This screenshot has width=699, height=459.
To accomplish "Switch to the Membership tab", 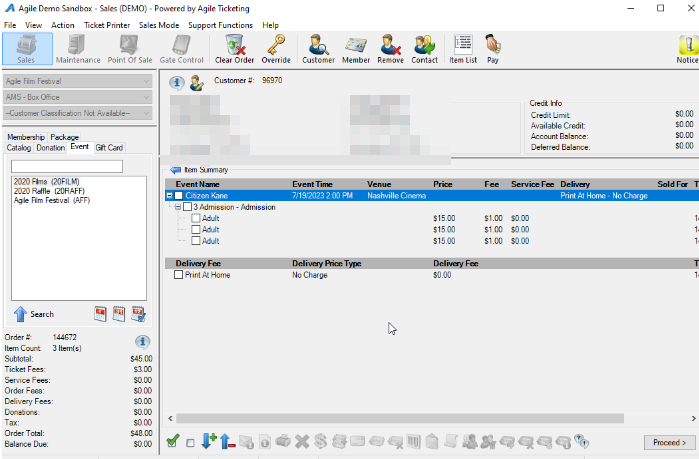I will click(26, 137).
